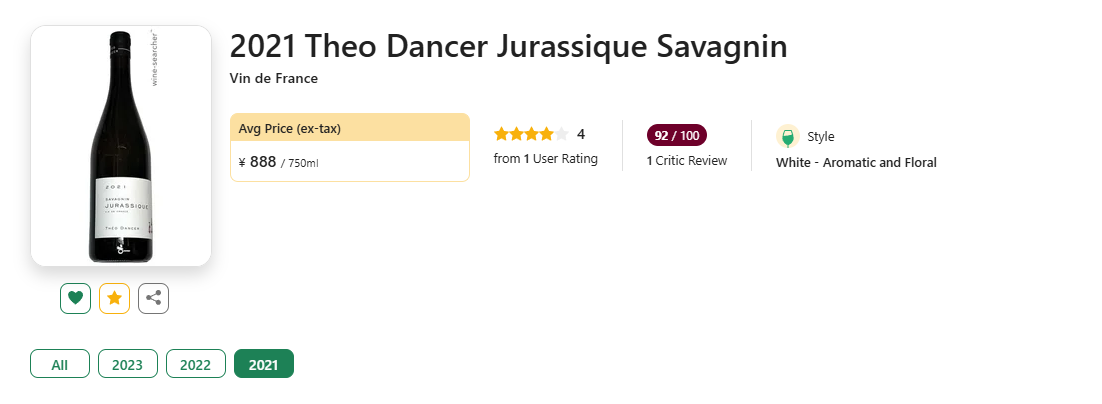This screenshot has height=404, width=1102.
Task: Click the Style label text
Action: coord(820,137)
